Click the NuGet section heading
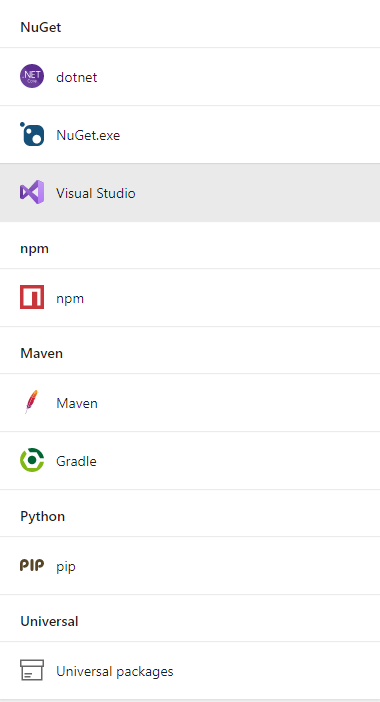 point(41,27)
